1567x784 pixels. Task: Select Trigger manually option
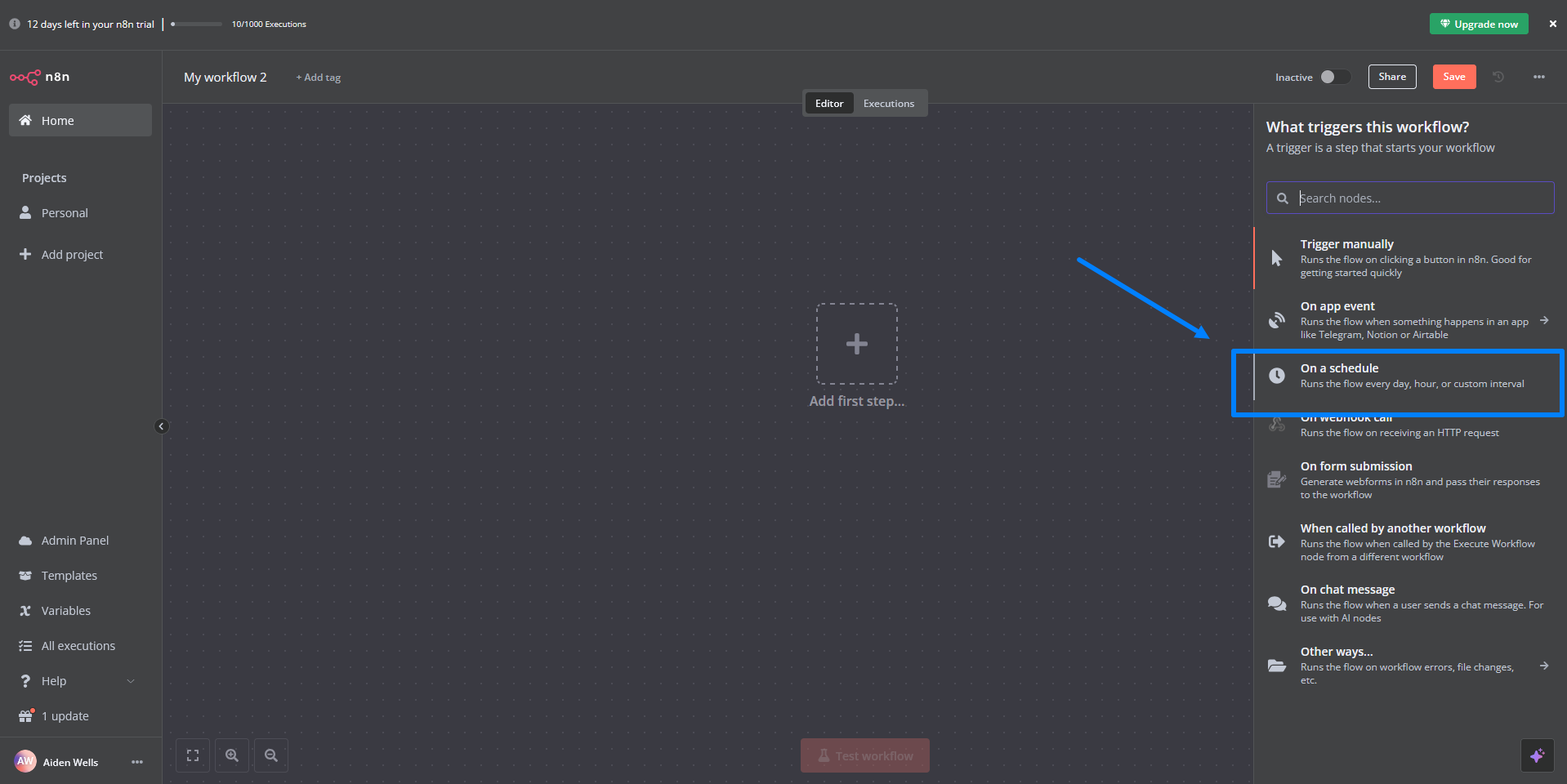coord(1410,258)
